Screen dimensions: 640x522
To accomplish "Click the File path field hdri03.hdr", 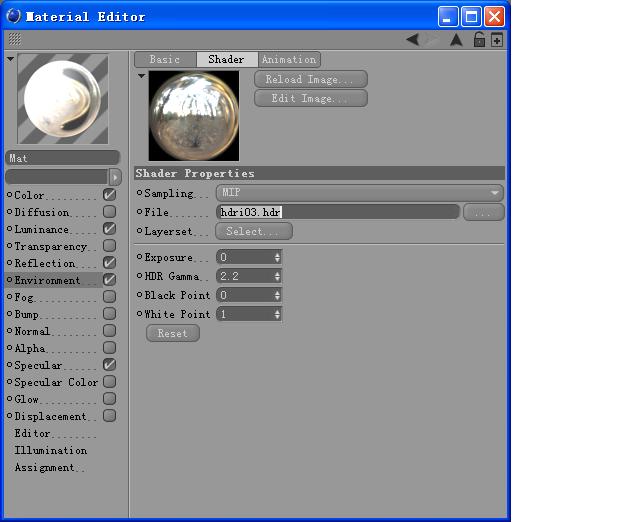I will [x=338, y=212].
